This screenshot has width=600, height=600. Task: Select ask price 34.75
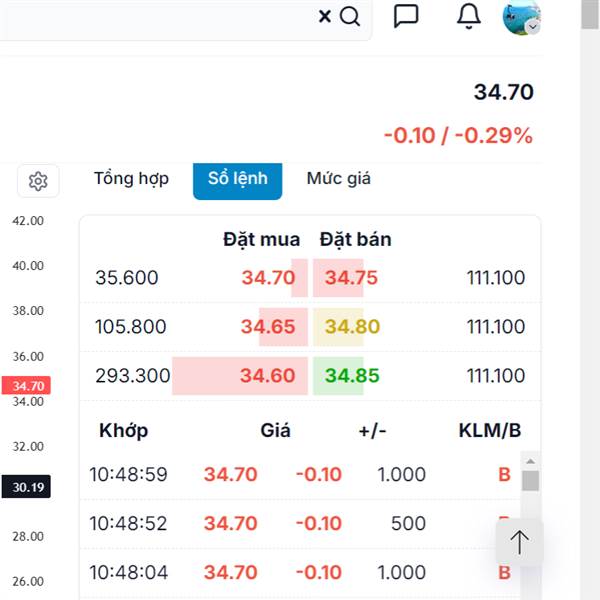tap(351, 278)
